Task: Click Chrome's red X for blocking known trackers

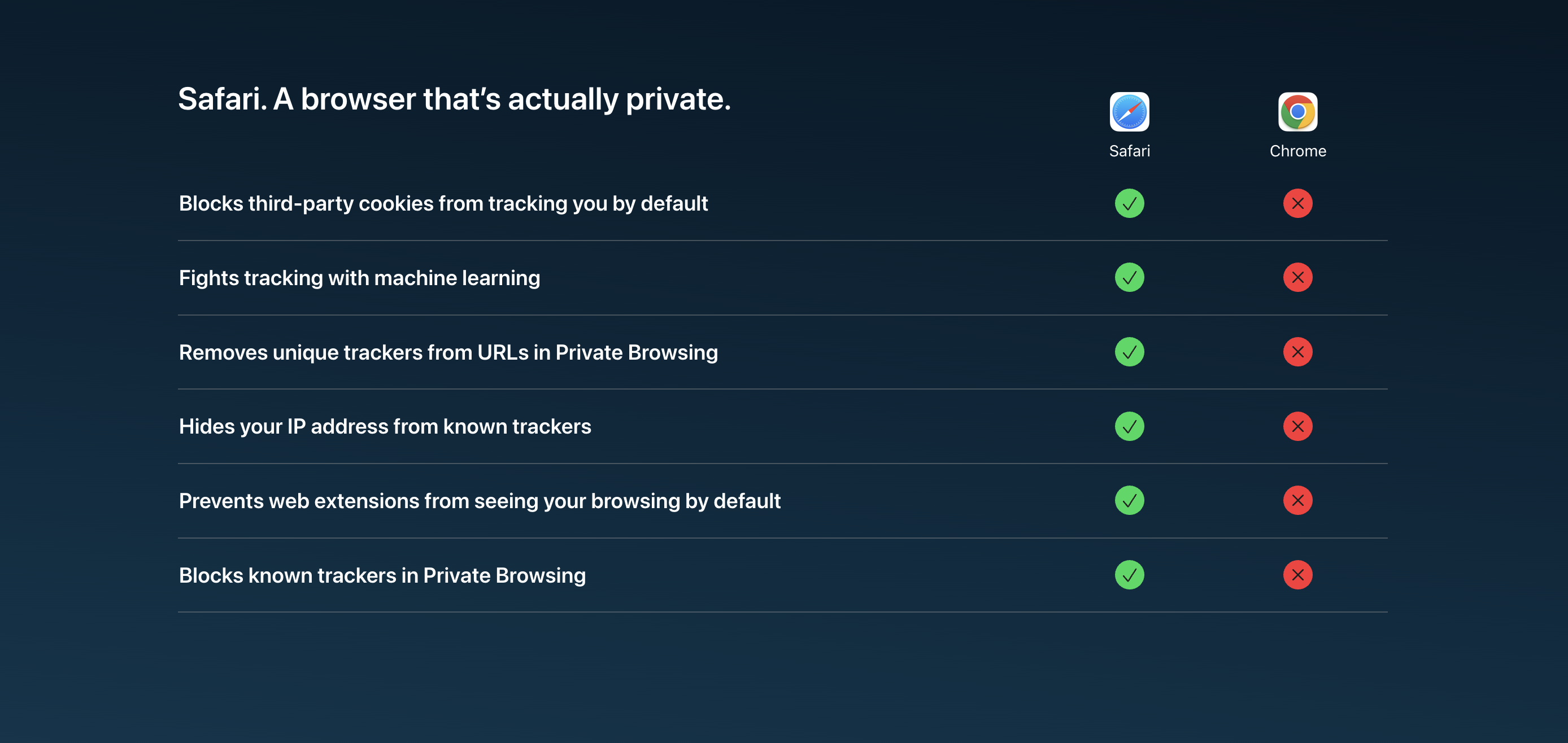Action: (x=1298, y=575)
